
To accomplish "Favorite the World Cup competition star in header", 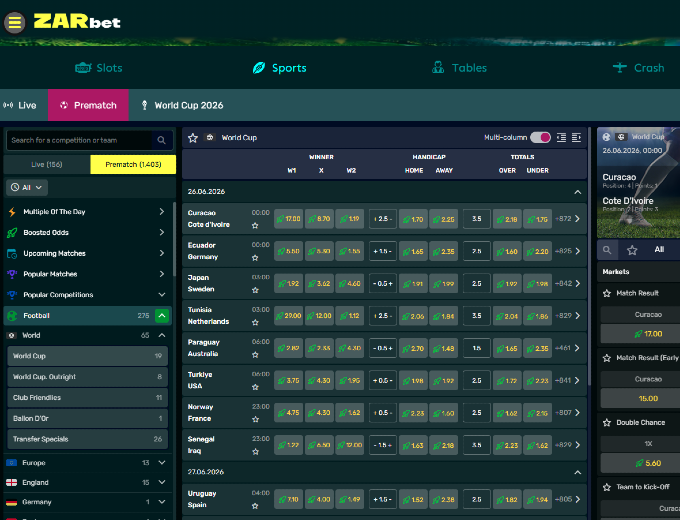I will click(193, 138).
